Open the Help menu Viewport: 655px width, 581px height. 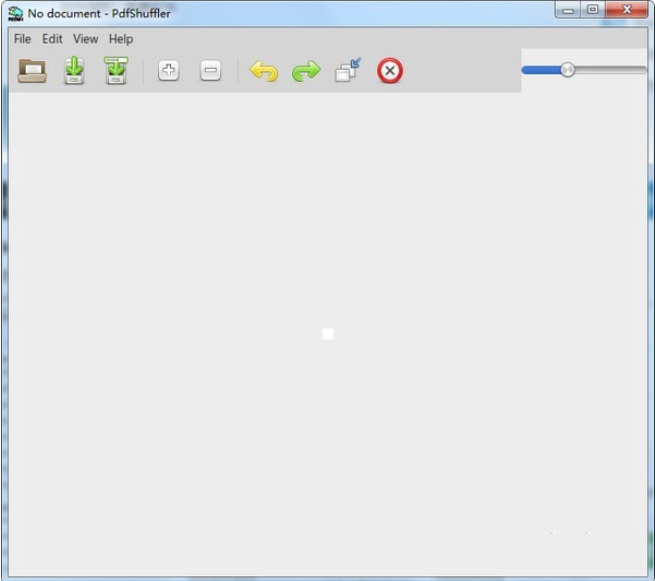[121, 39]
